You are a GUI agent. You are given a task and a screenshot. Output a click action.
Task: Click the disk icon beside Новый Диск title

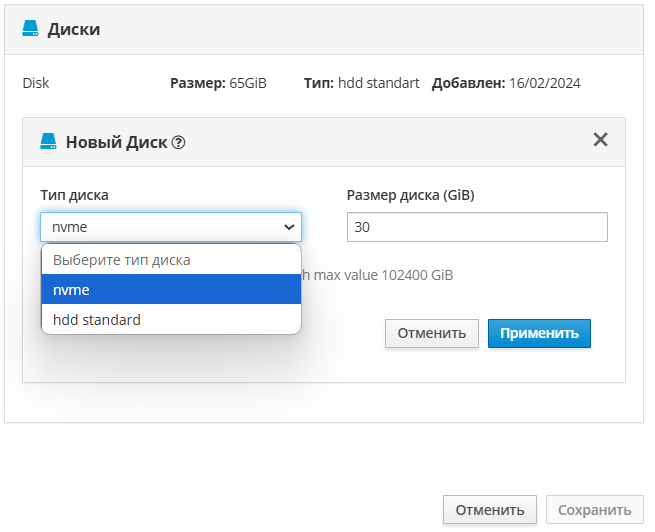(x=48, y=141)
